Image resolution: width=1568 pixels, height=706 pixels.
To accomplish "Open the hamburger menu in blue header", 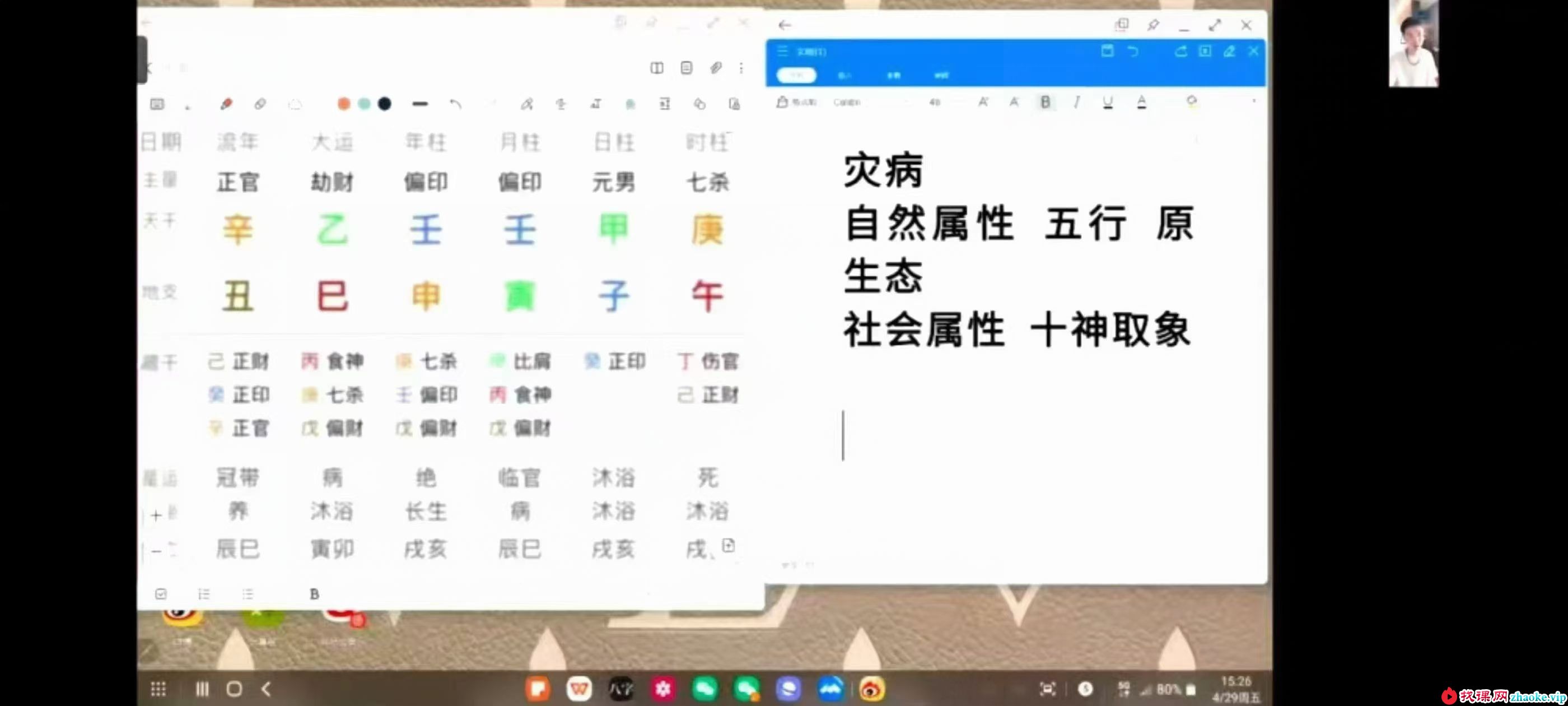I will click(783, 51).
